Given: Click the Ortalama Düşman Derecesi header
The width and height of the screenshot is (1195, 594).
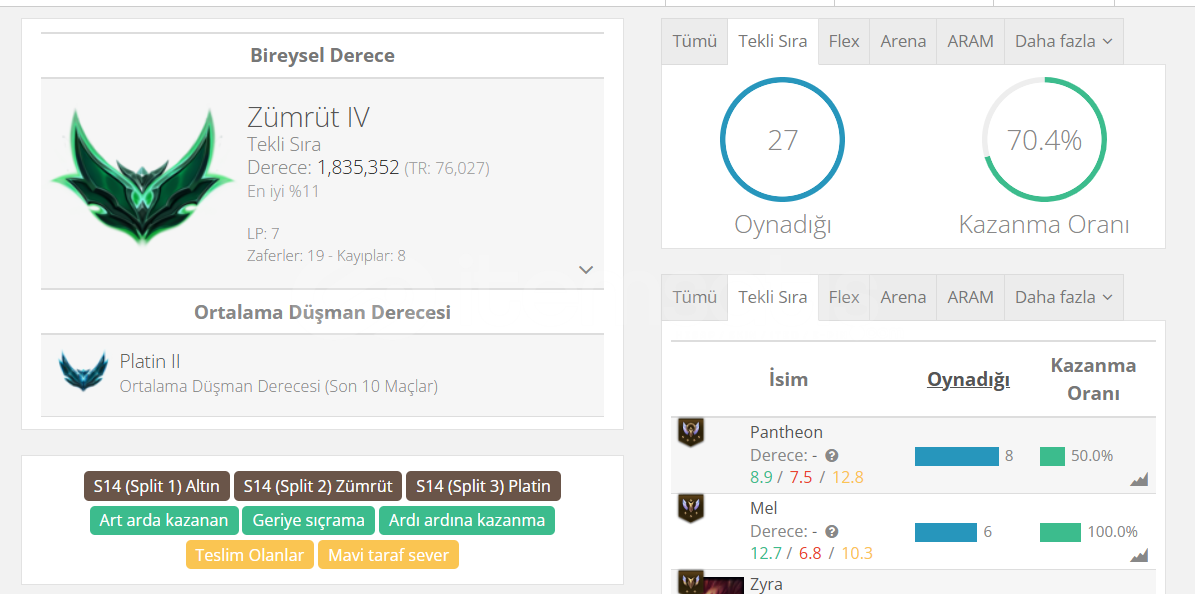Looking at the screenshot, I should (322, 312).
